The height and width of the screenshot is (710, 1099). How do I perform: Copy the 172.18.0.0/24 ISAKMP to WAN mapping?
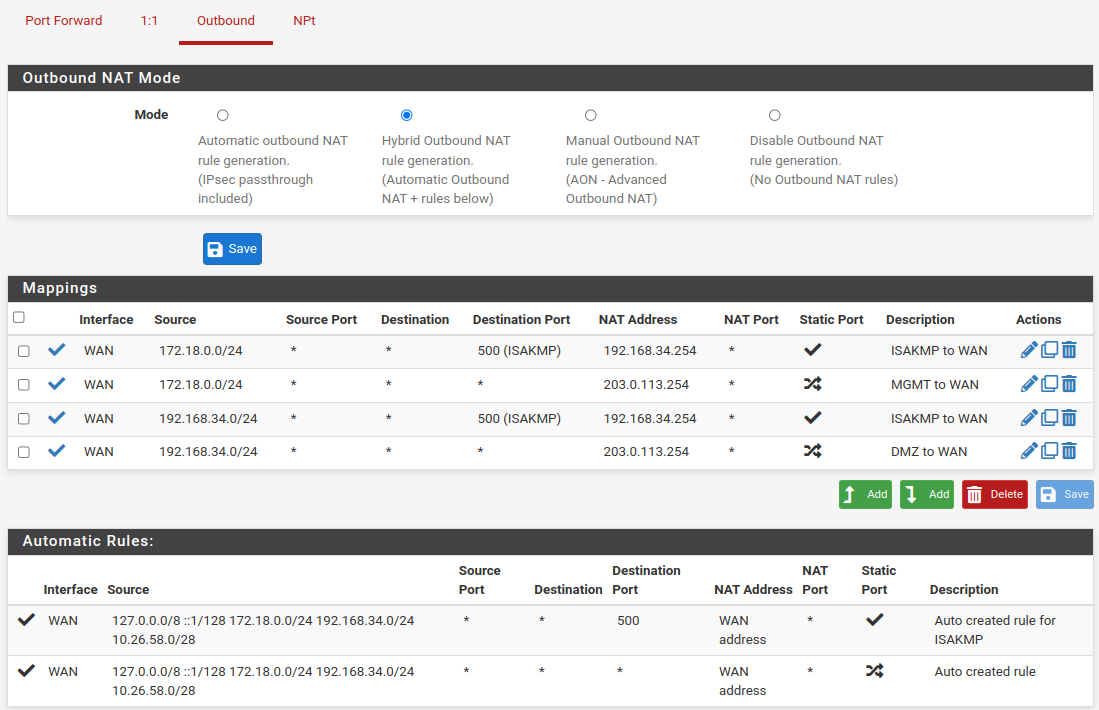point(1049,350)
